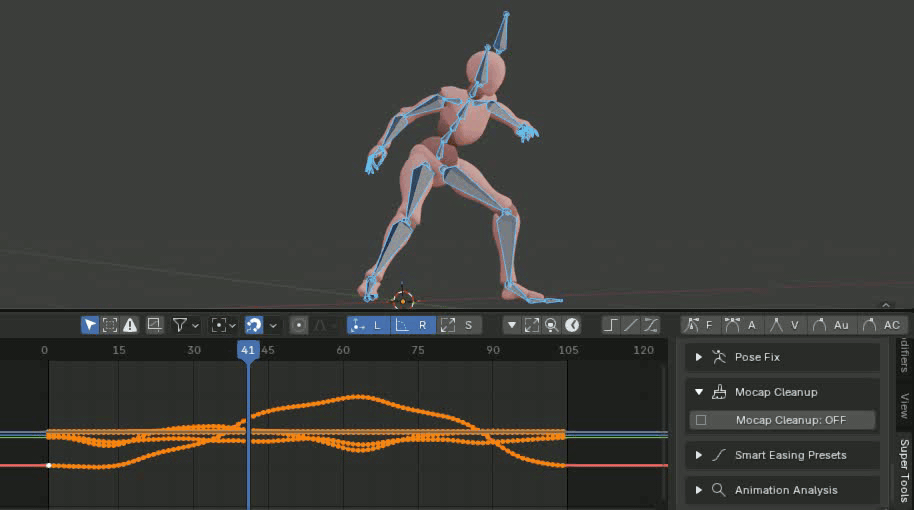Click the current frame 41 playhead marker
This screenshot has height=510, width=914.
pyautogui.click(x=248, y=350)
